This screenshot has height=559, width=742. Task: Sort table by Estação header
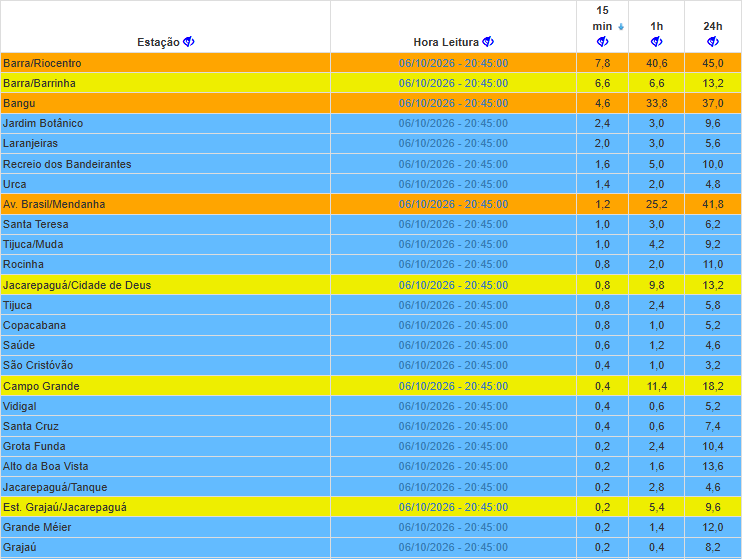click(158, 42)
